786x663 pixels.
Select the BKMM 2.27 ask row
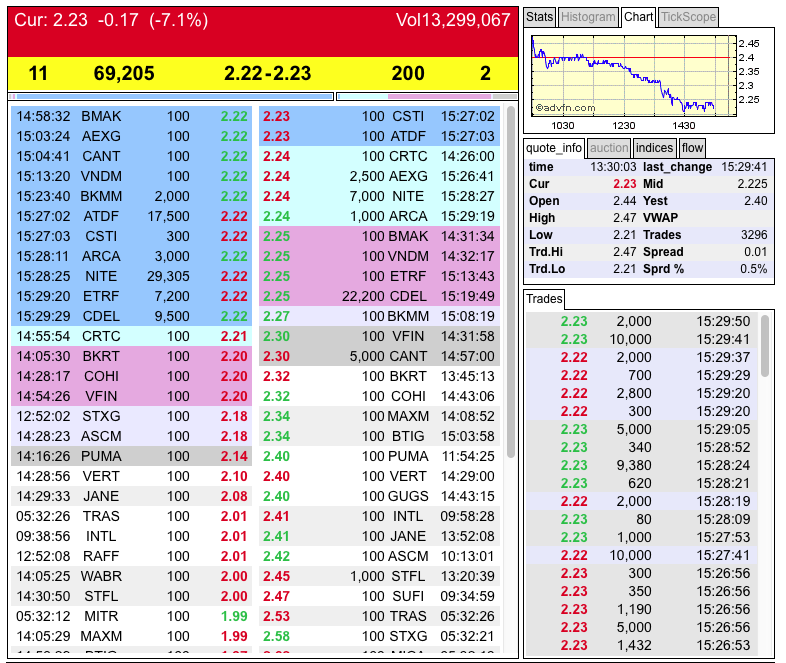click(x=379, y=316)
